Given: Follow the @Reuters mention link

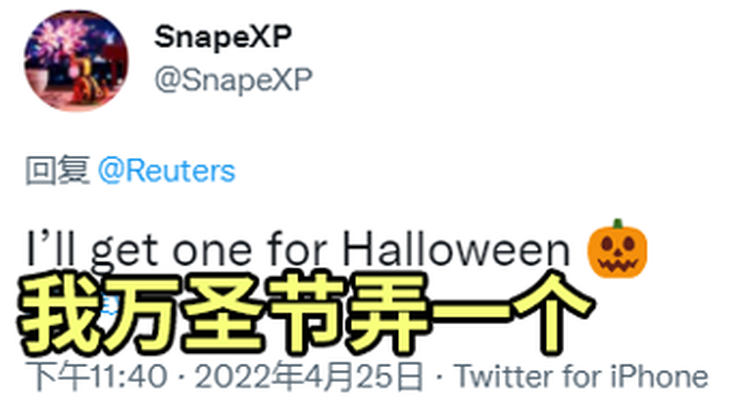Looking at the screenshot, I should [166, 171].
